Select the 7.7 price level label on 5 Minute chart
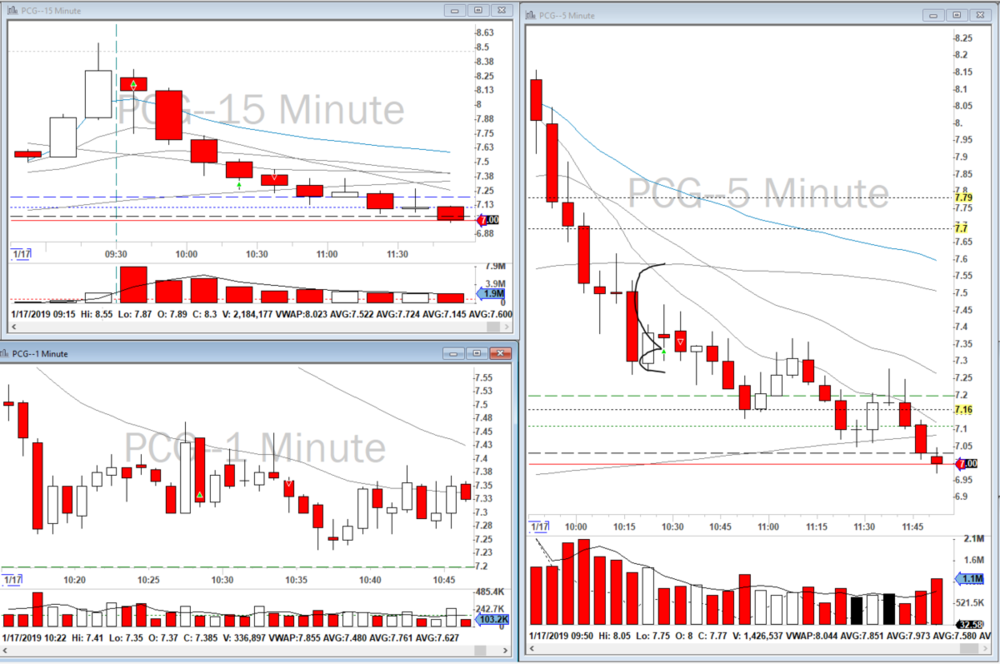1000x664 pixels. (x=962, y=229)
